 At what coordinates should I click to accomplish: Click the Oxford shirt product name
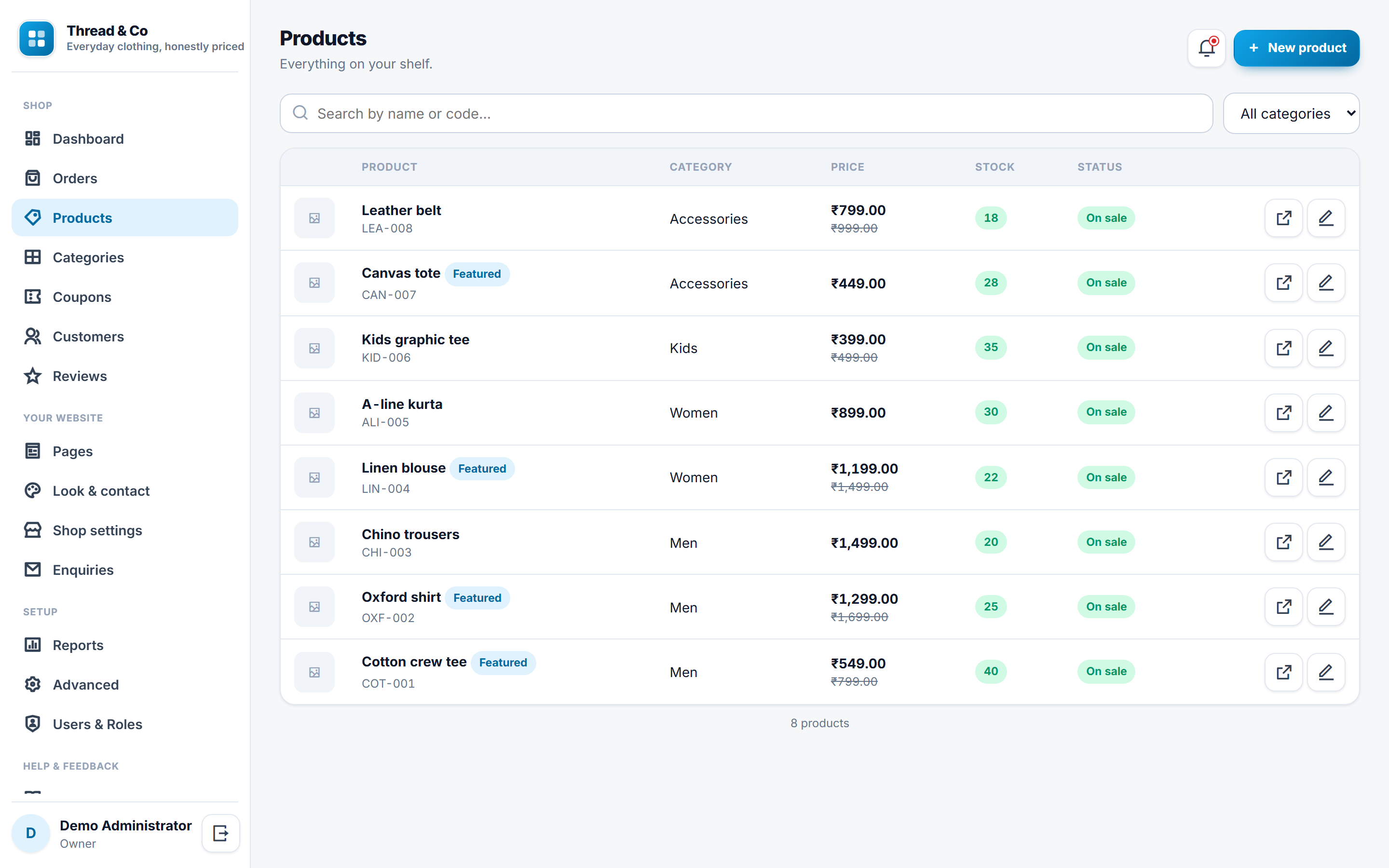coord(401,597)
